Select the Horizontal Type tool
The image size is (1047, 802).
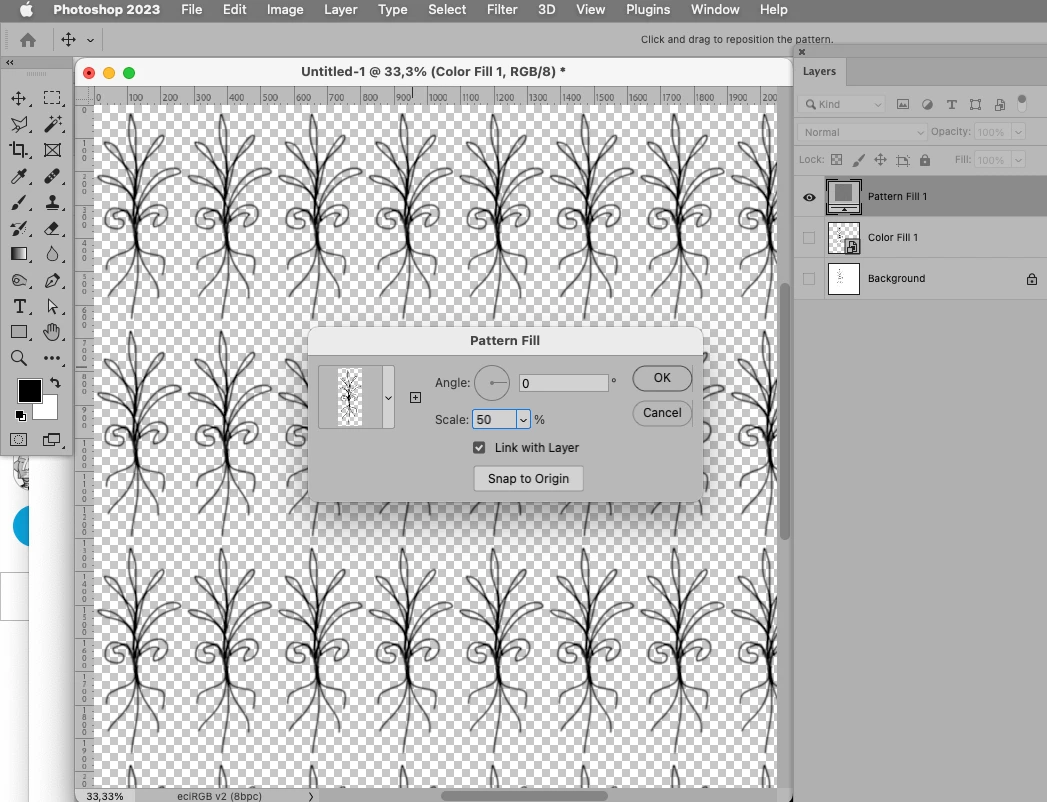pos(19,307)
